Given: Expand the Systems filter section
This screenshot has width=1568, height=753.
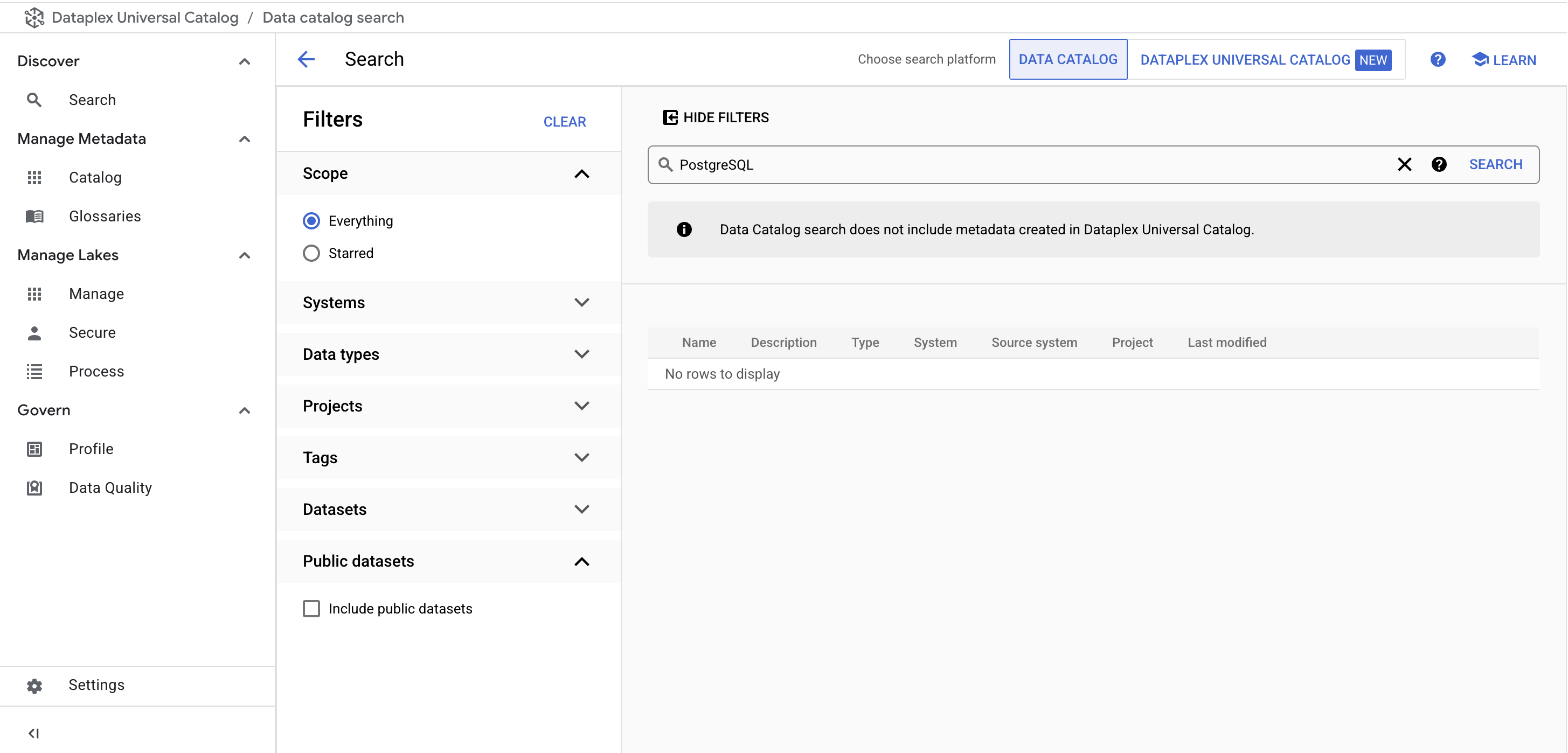Looking at the screenshot, I should [x=582, y=302].
